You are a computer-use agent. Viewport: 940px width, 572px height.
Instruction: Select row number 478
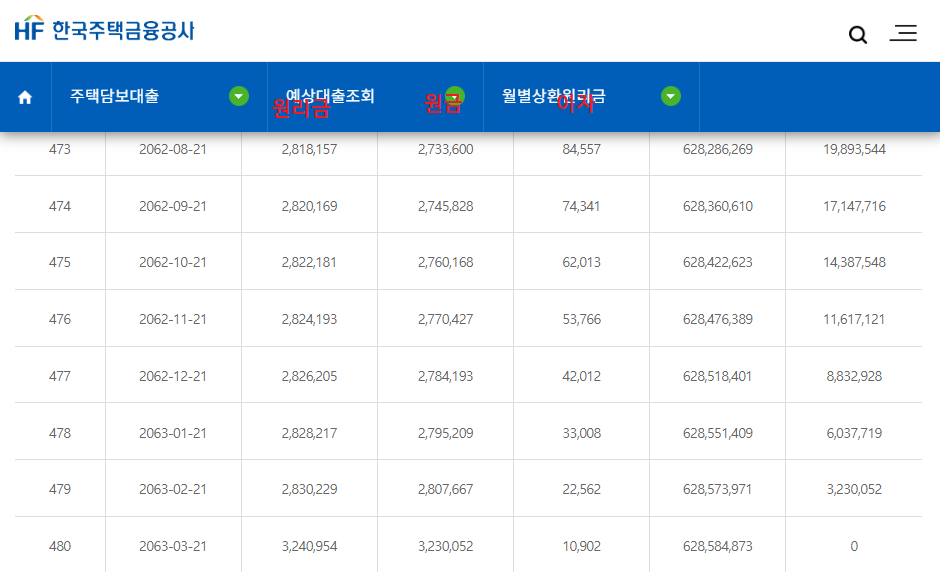(60, 433)
